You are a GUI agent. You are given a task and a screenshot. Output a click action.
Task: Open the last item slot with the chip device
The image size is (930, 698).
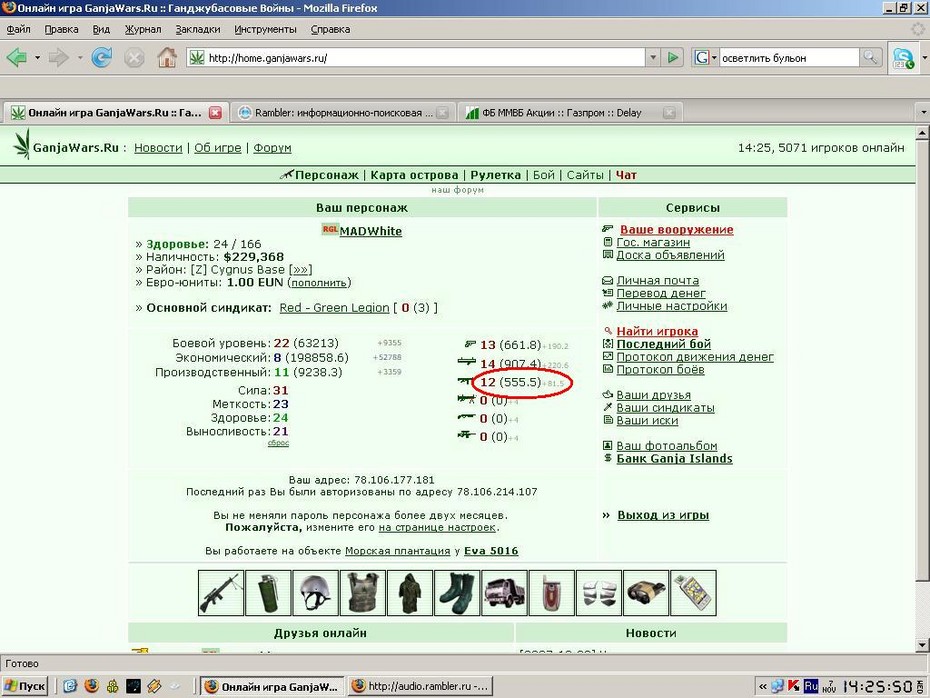coord(693,593)
